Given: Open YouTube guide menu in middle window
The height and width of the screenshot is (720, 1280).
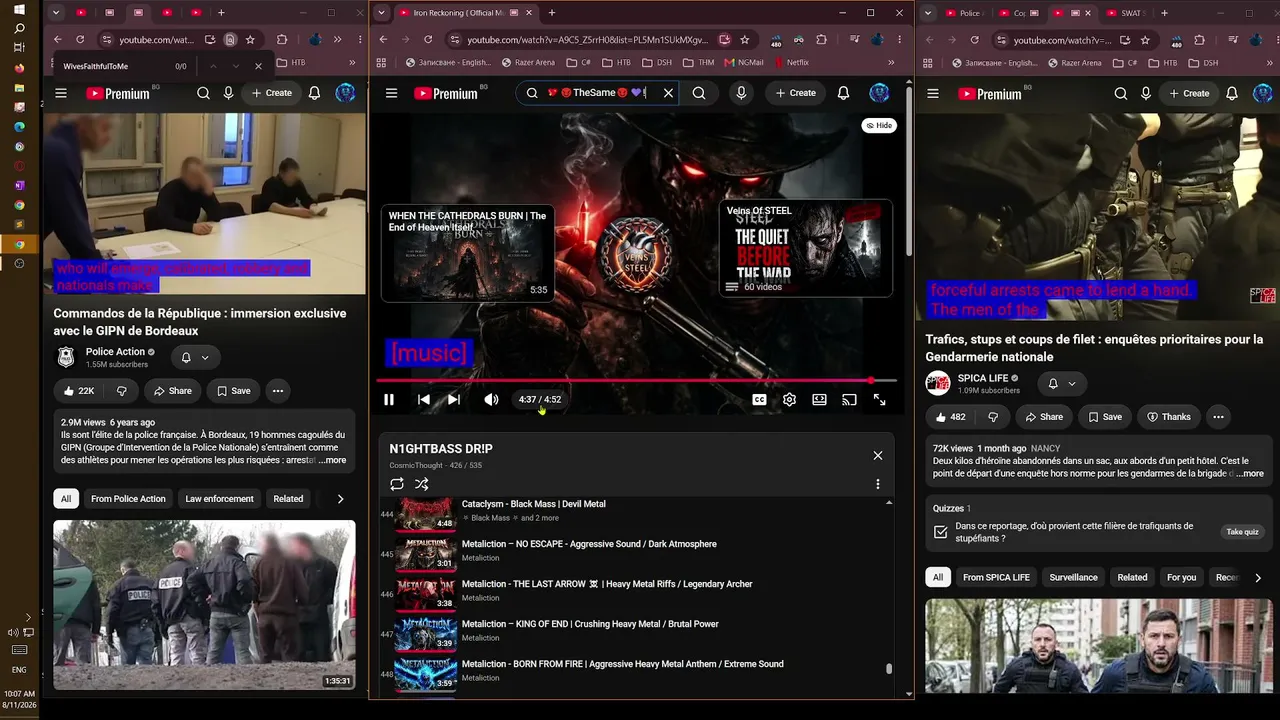Looking at the screenshot, I should tap(392, 93).
